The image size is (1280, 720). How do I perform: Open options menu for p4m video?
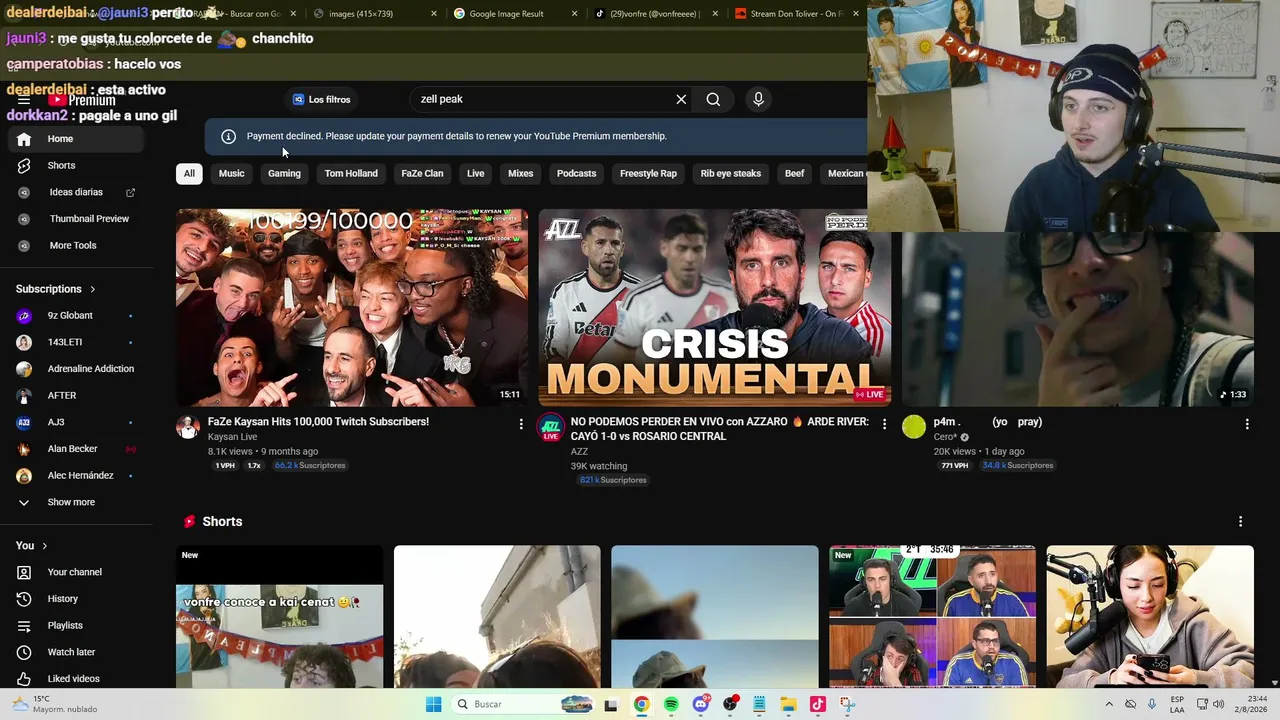click(1246, 424)
